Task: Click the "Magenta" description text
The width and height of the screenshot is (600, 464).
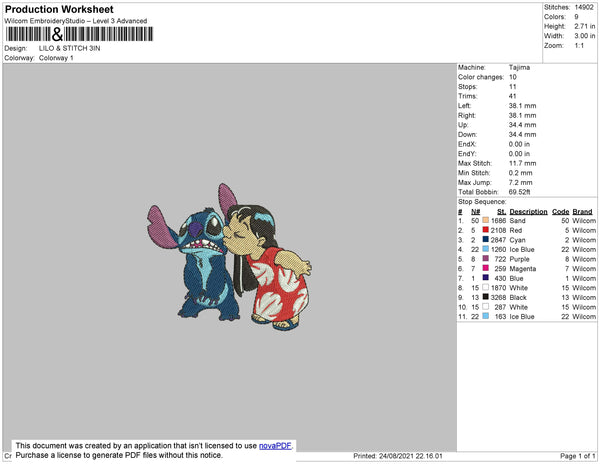Action: 523,269
